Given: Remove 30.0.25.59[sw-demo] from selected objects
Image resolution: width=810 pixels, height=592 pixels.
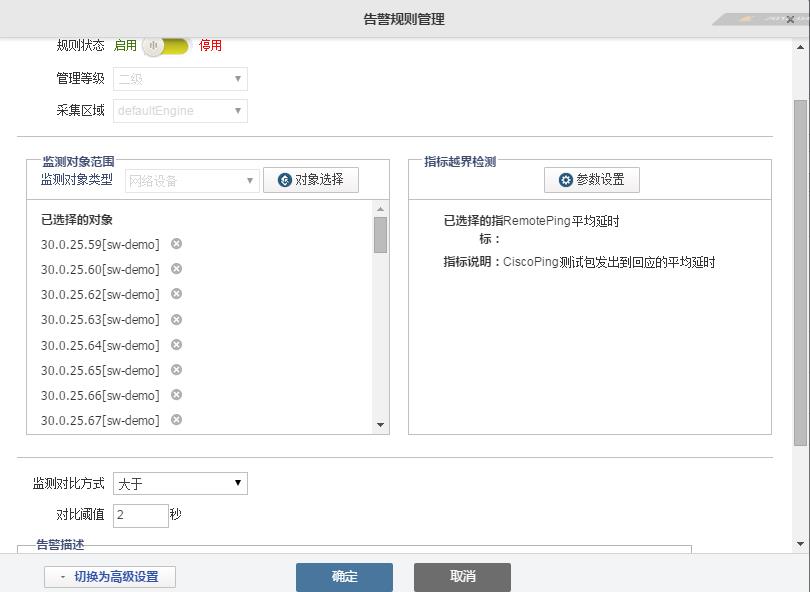Looking at the screenshot, I should pos(176,244).
